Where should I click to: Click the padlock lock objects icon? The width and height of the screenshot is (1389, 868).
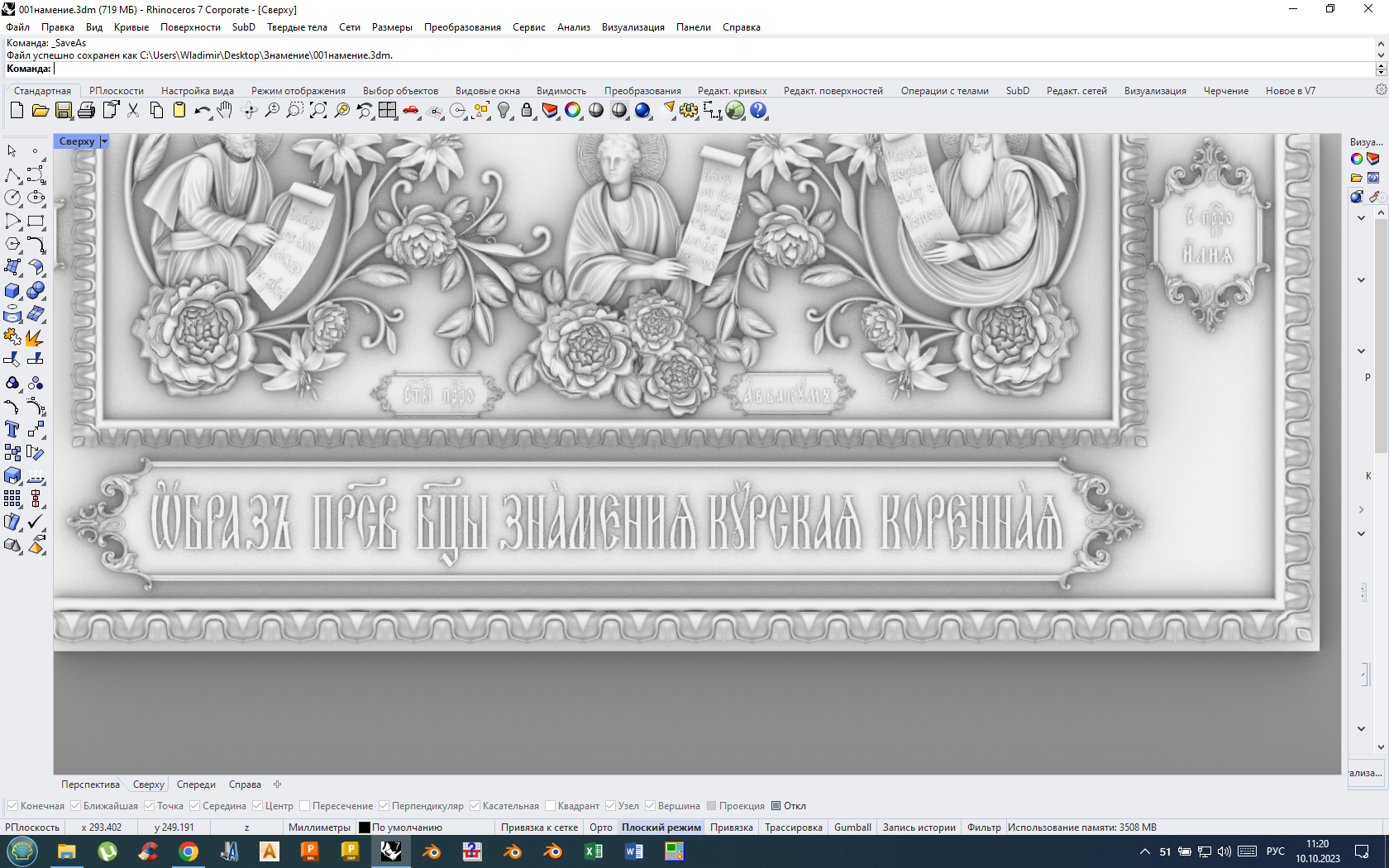click(x=527, y=110)
